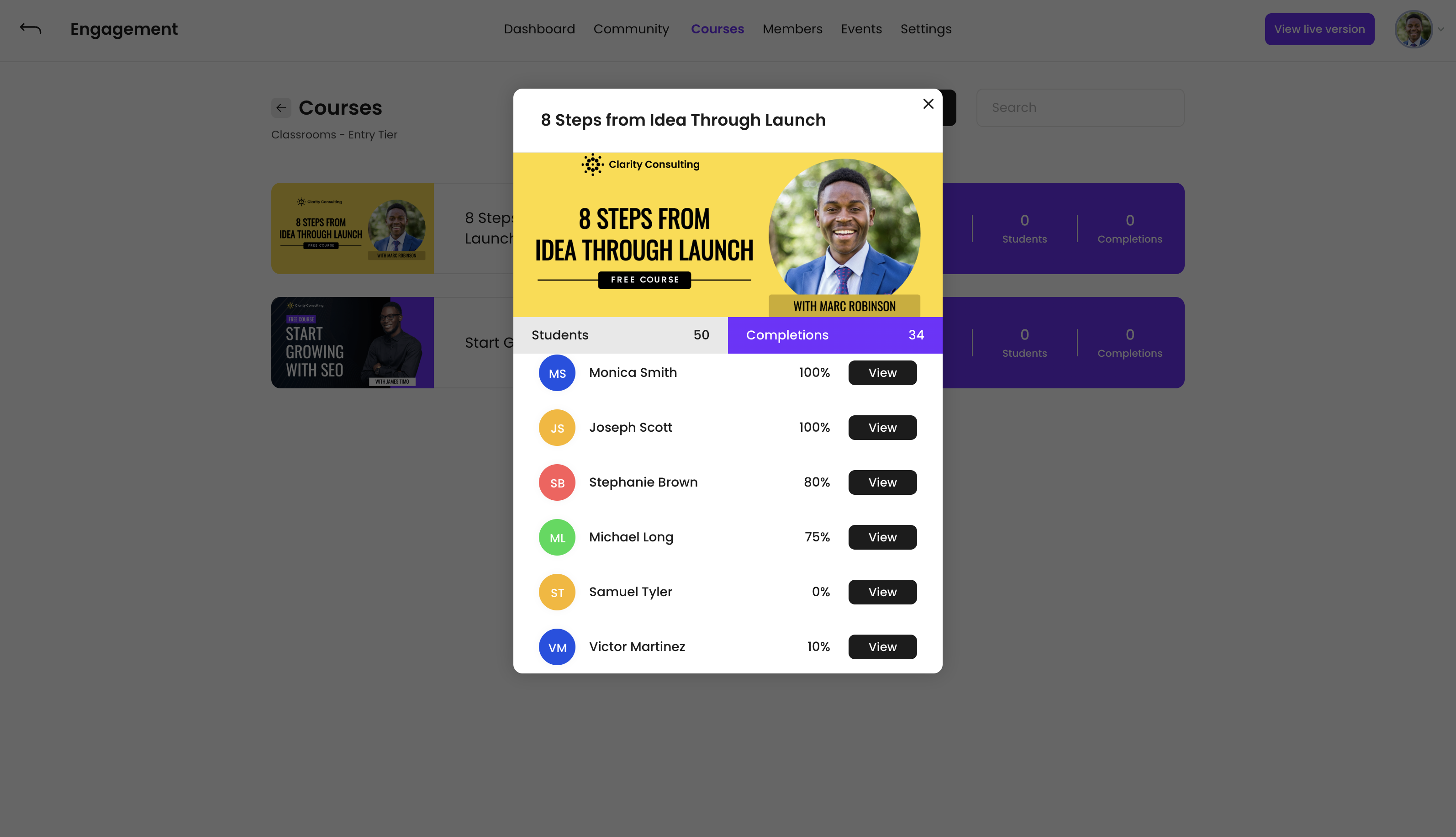The width and height of the screenshot is (1456, 837).
Task: Go to the Members section
Action: tap(792, 29)
